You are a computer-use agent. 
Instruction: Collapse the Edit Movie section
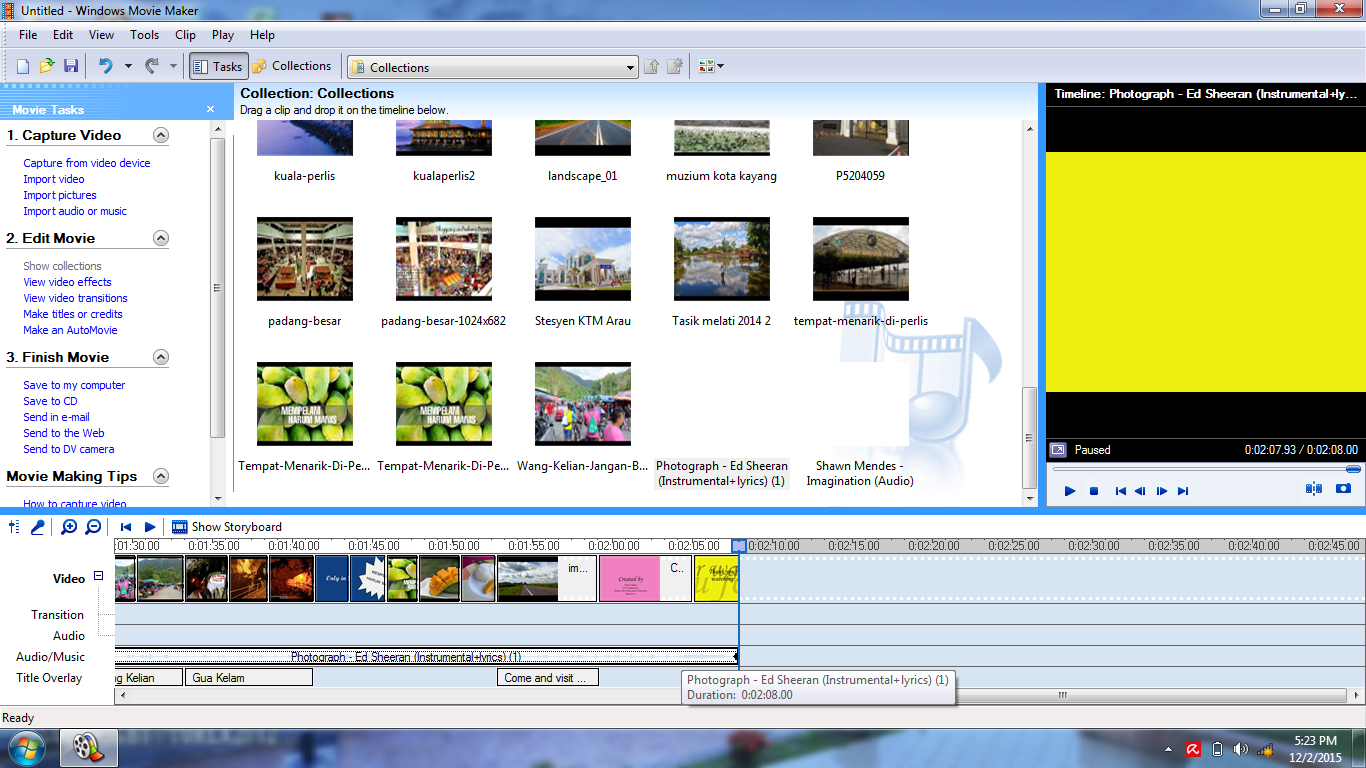coord(160,238)
